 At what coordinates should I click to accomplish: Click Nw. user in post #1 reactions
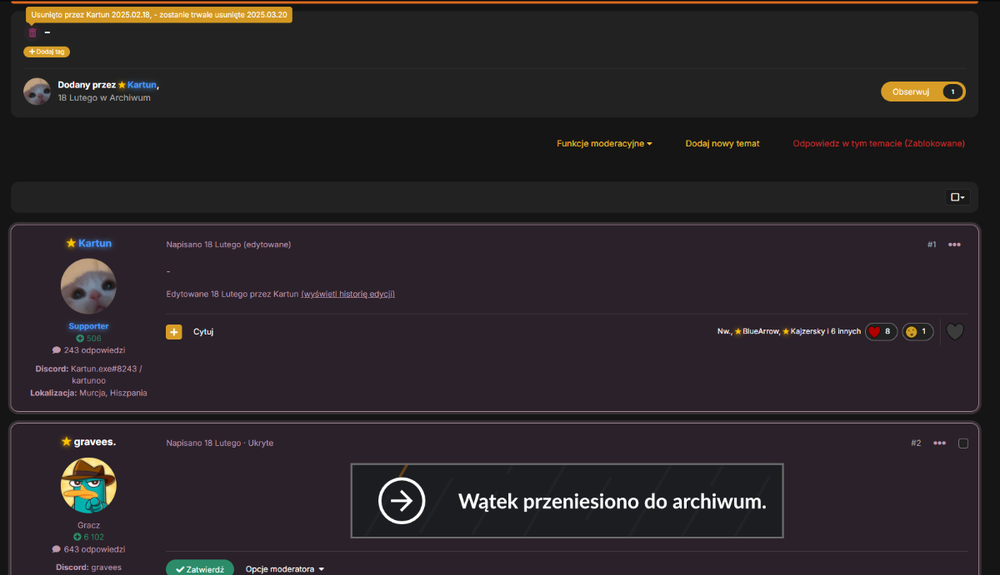(x=724, y=331)
